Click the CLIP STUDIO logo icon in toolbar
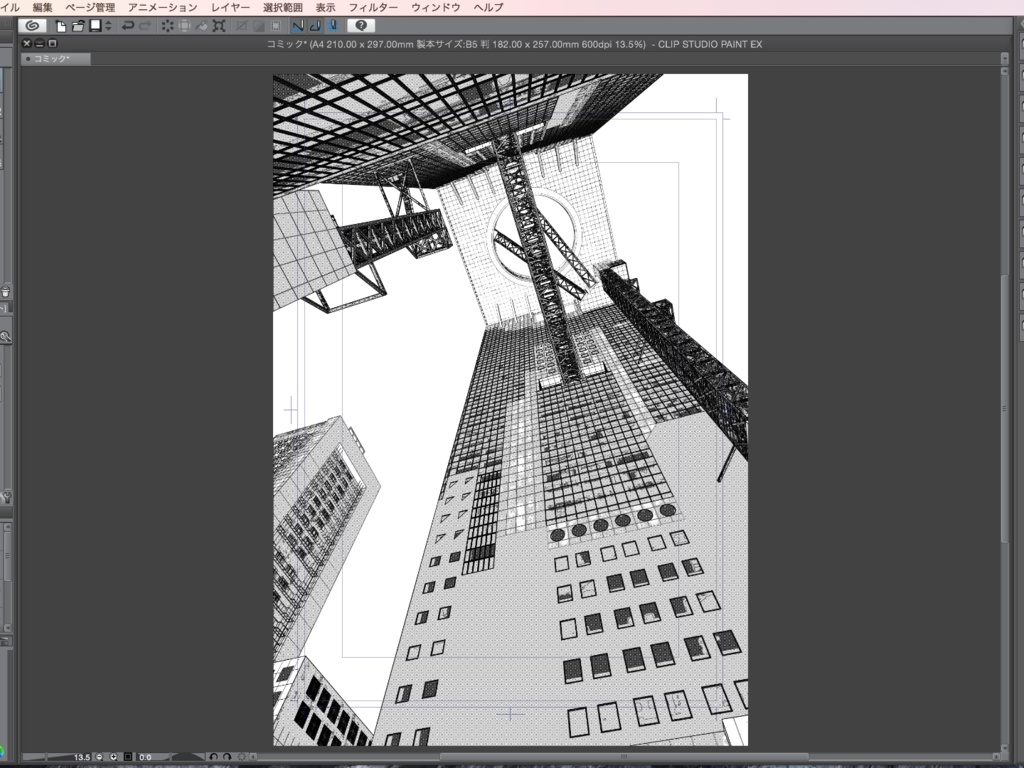 [33, 25]
